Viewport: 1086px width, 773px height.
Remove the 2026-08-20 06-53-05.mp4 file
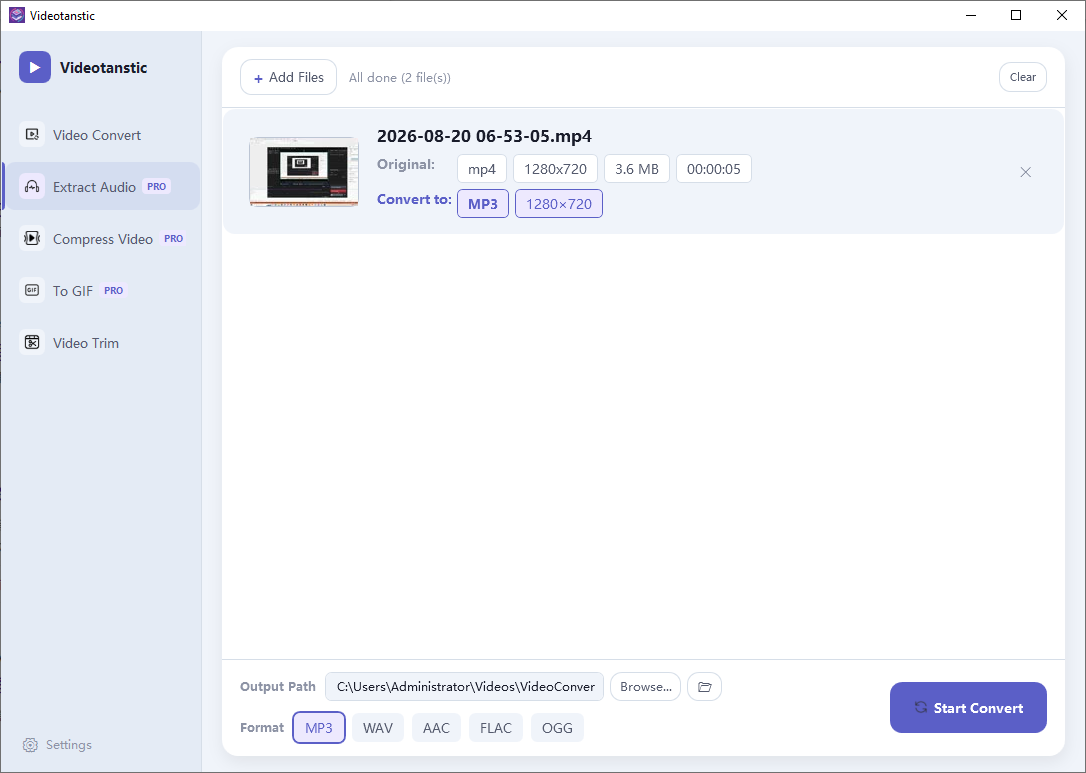pyautogui.click(x=1026, y=172)
